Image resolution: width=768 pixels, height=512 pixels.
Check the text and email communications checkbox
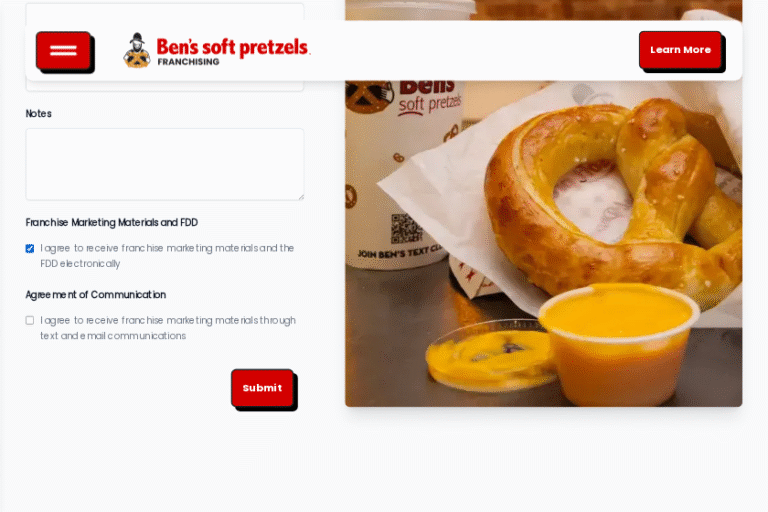coord(30,320)
